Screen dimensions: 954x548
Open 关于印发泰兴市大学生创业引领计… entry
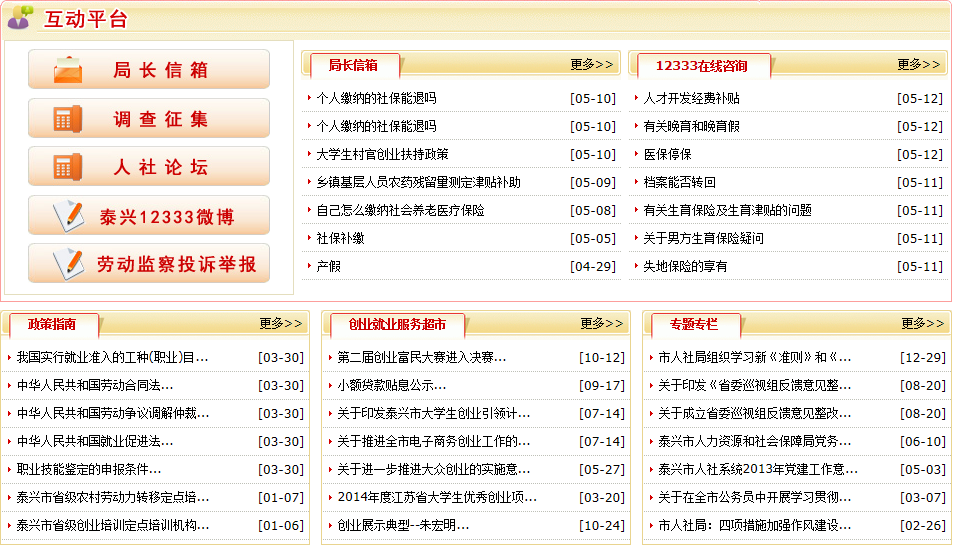coord(433,414)
